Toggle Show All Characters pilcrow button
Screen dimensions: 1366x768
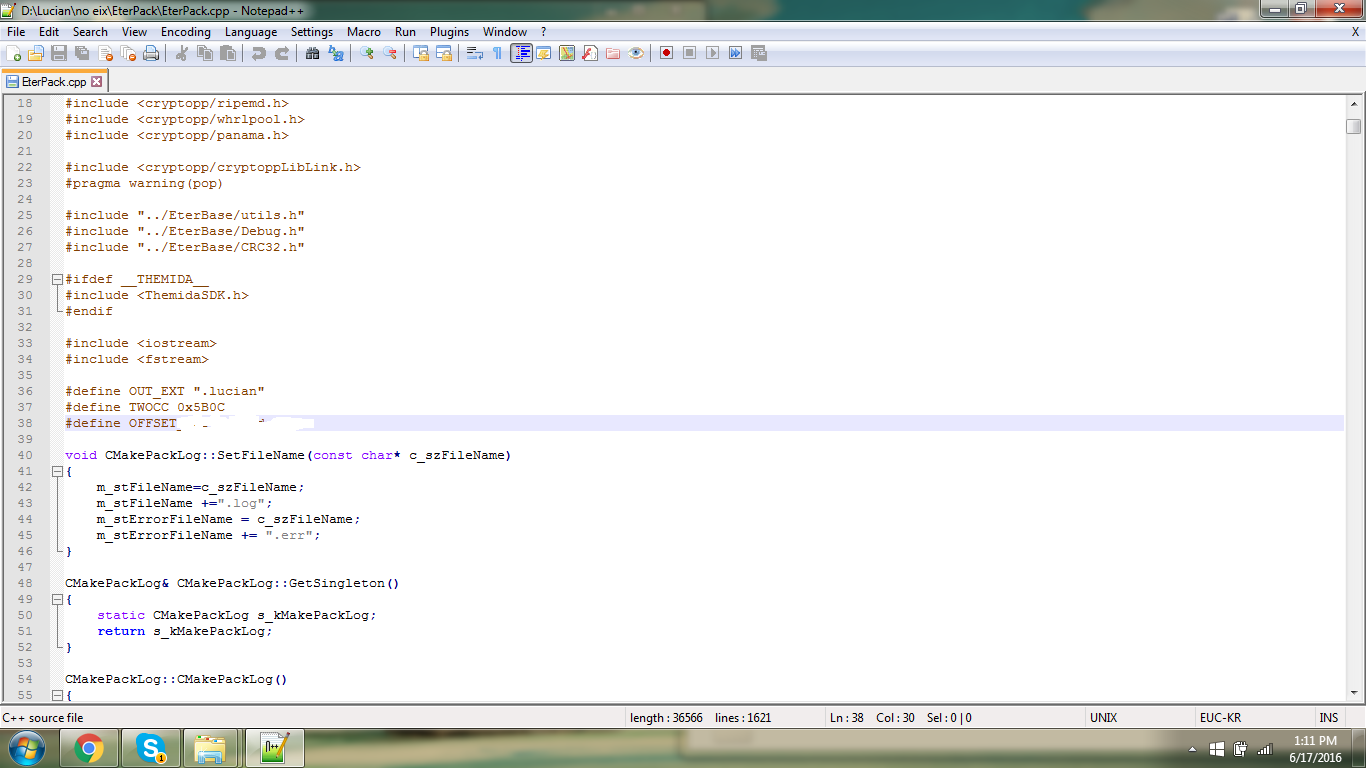pos(498,53)
